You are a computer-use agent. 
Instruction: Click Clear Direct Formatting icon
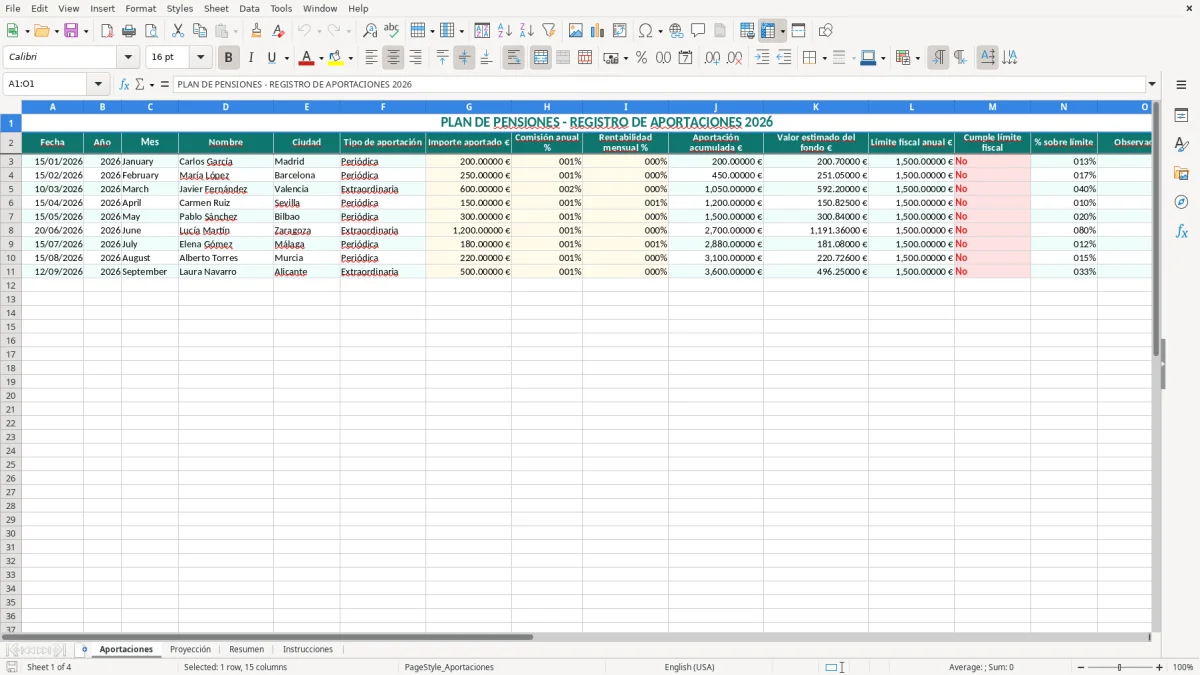(279, 31)
